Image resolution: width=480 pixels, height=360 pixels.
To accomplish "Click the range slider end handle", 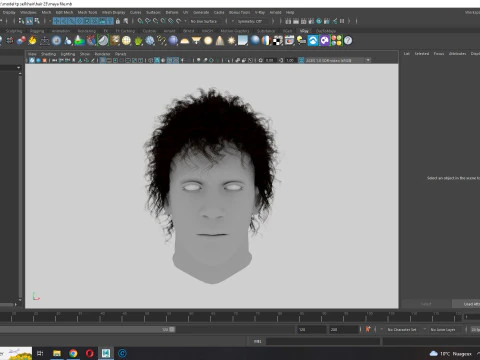I will tap(172, 329).
